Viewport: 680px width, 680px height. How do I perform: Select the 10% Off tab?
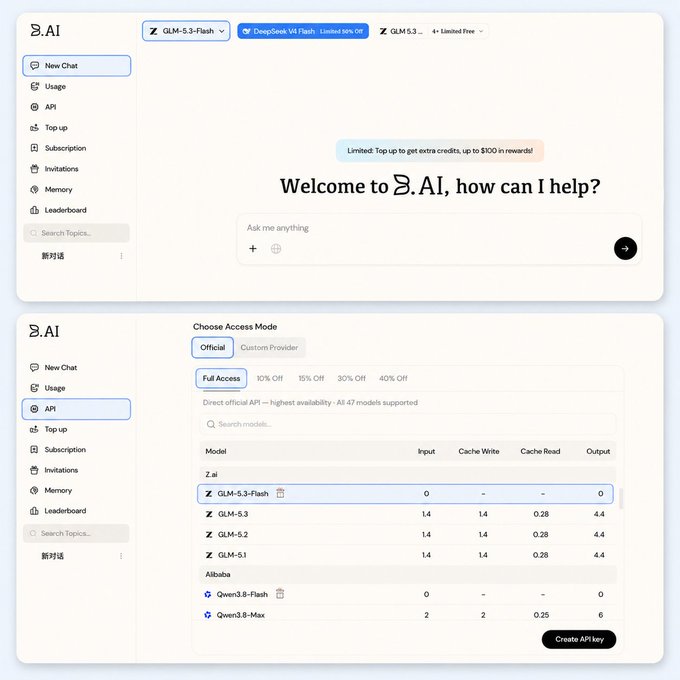tap(270, 378)
